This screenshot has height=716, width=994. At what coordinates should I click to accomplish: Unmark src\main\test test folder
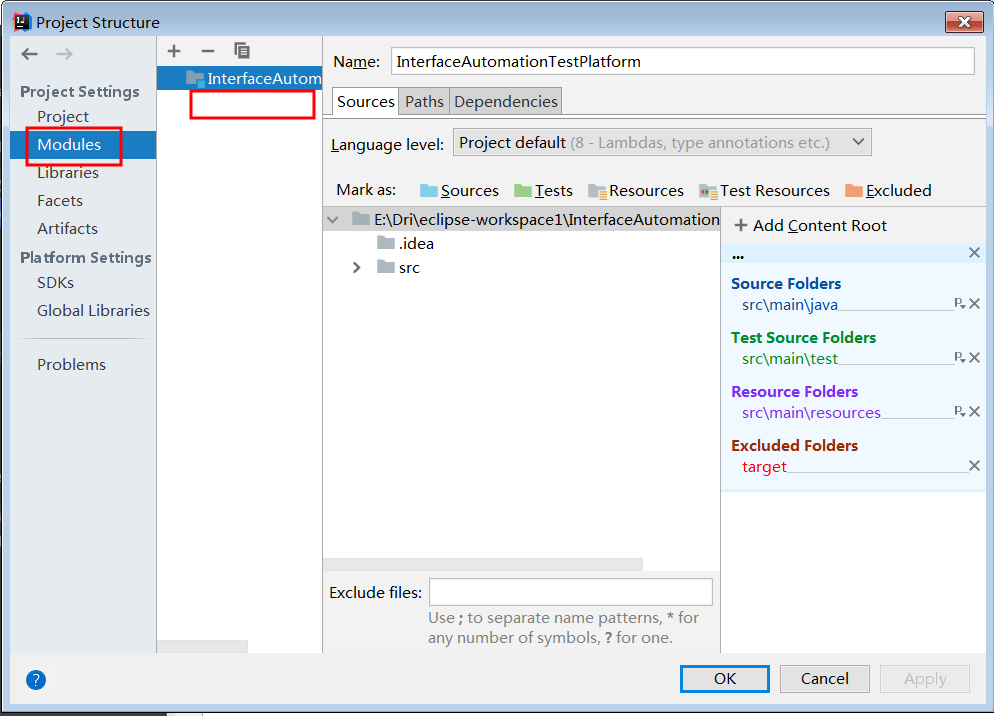pyautogui.click(x=975, y=358)
